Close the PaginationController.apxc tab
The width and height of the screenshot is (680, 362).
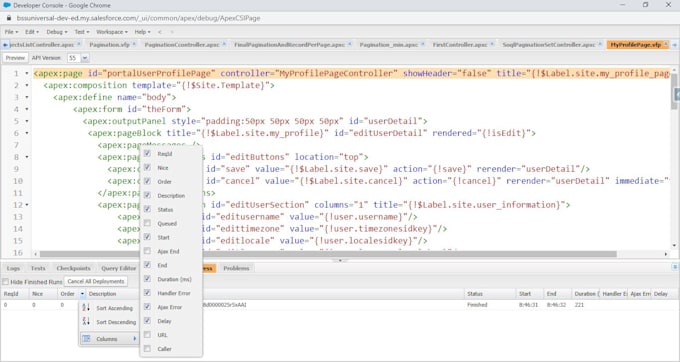(x=224, y=44)
